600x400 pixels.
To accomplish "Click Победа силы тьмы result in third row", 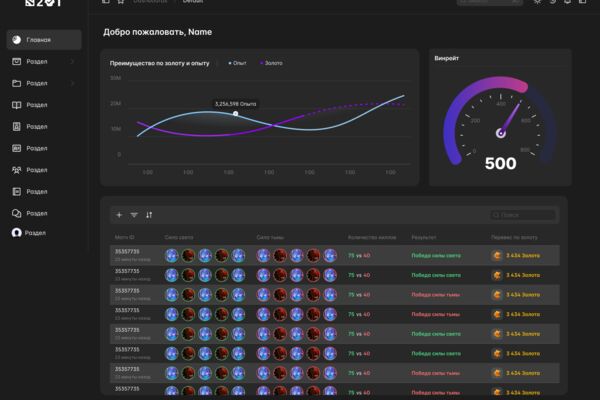I will pos(435,295).
